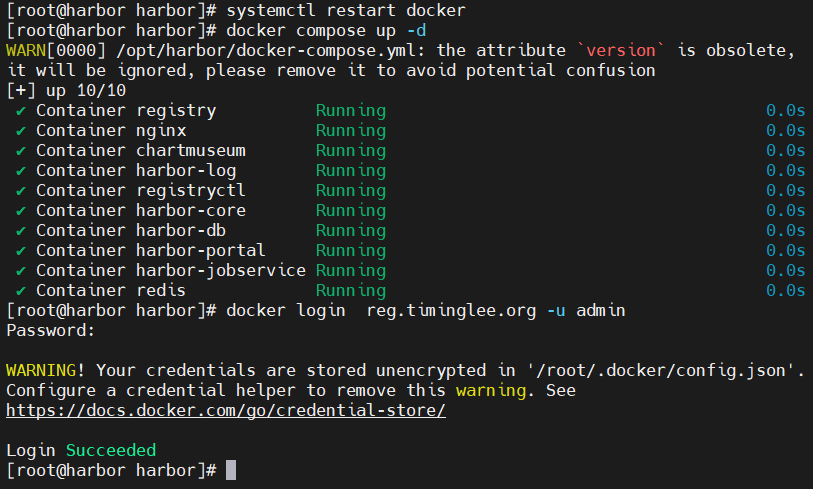Click the checkmark next to Container nginx
The width and height of the screenshot is (814, 489).
(x=21, y=131)
